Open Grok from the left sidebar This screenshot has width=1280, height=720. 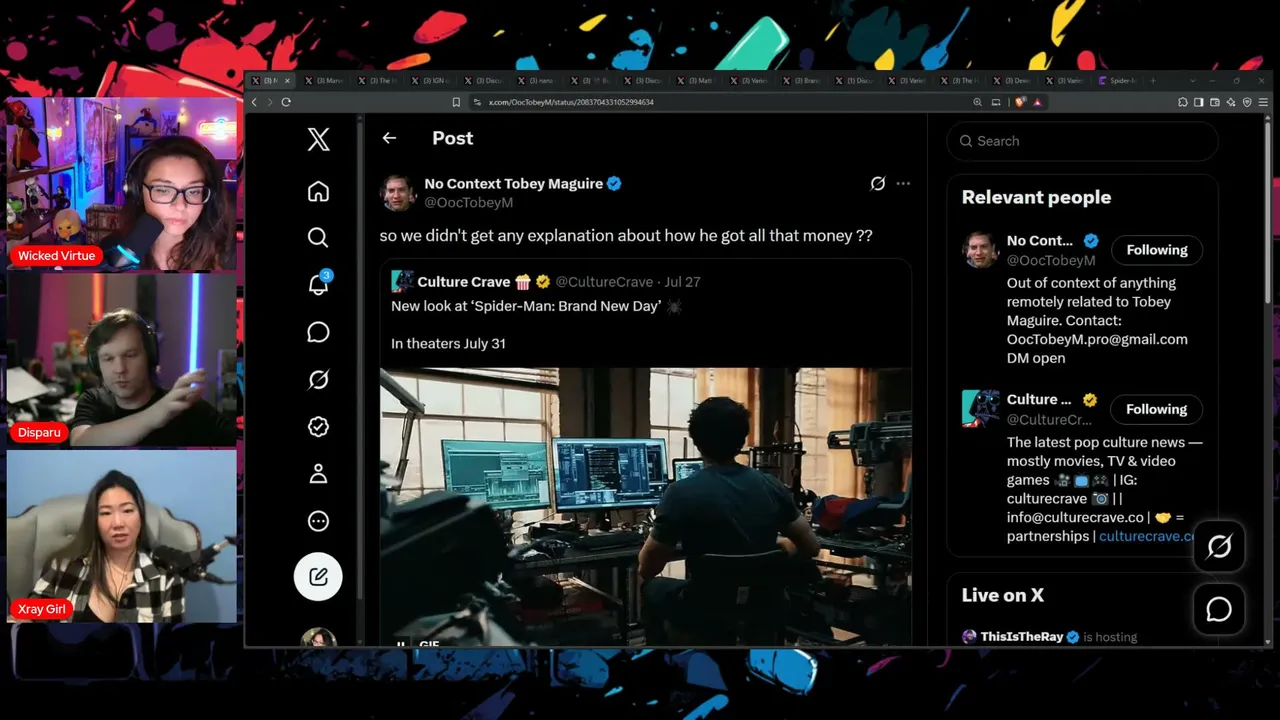[x=318, y=379]
